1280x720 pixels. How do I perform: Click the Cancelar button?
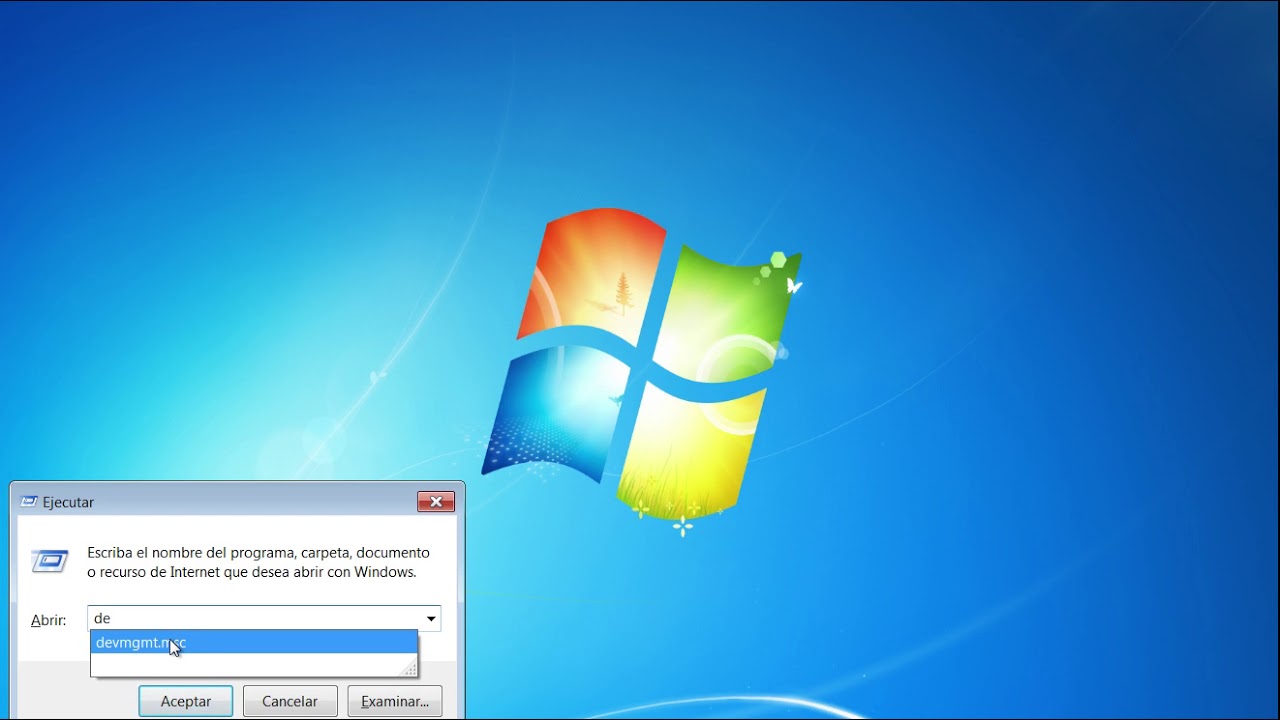click(290, 701)
